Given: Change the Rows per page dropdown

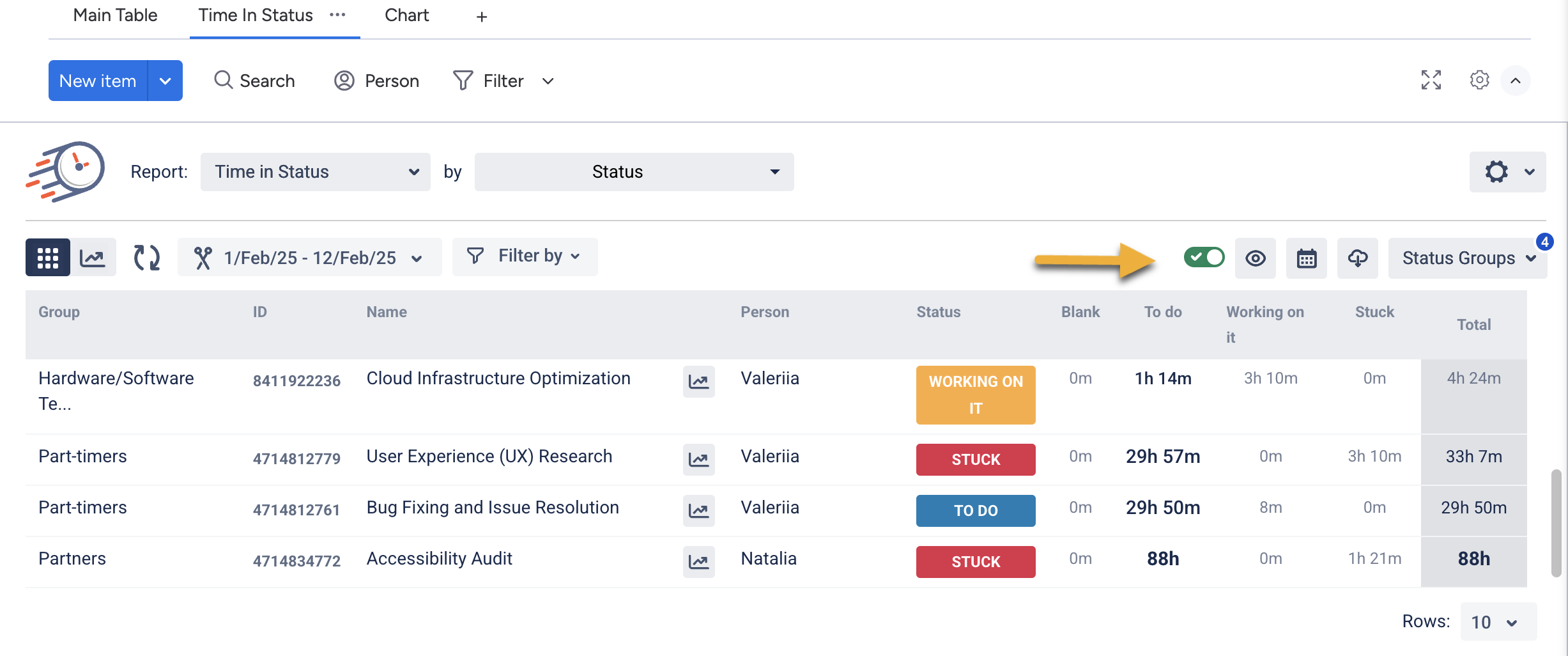Looking at the screenshot, I should coord(1497,622).
